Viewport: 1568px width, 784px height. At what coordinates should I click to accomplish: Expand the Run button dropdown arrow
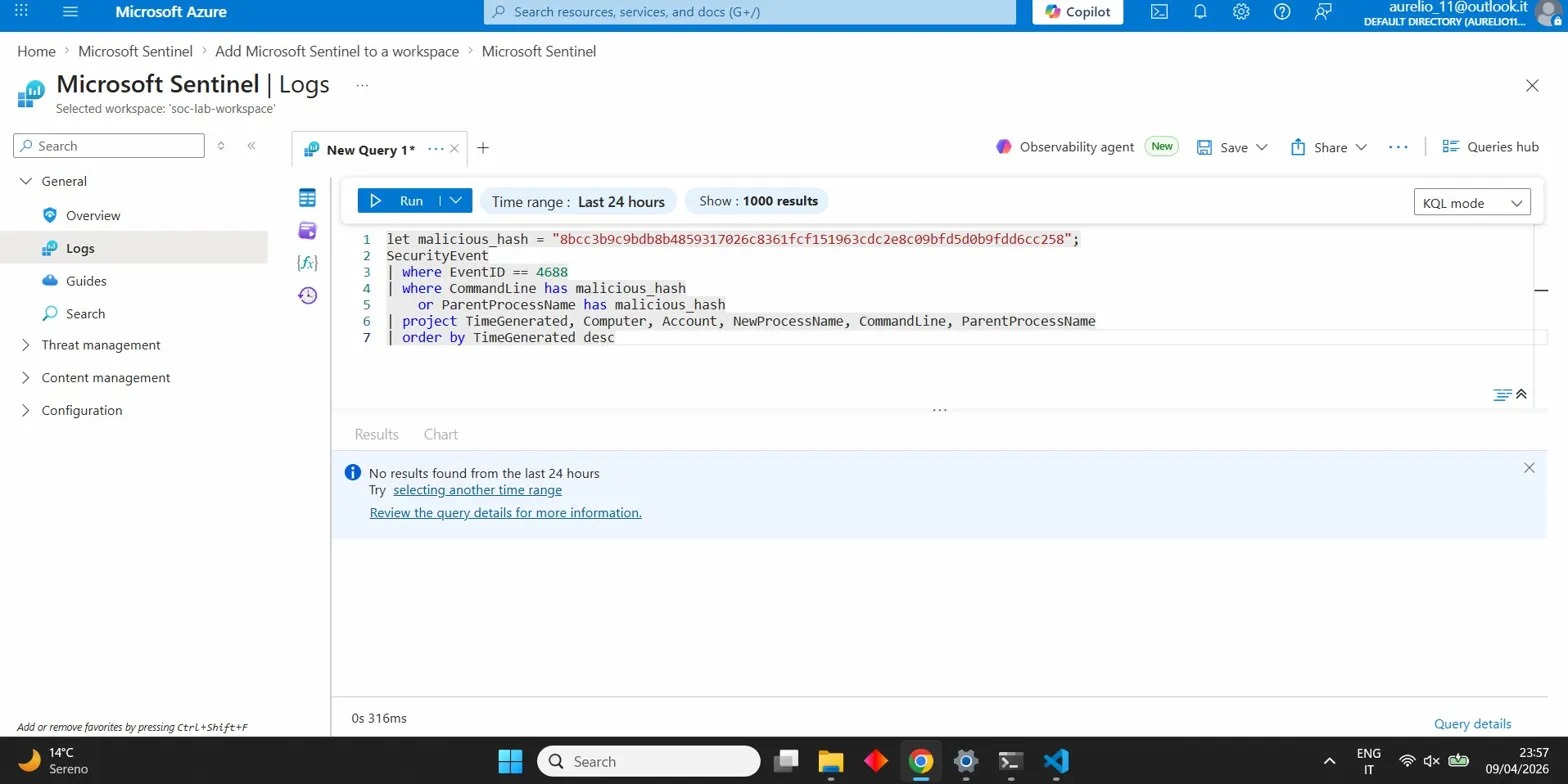click(x=456, y=201)
